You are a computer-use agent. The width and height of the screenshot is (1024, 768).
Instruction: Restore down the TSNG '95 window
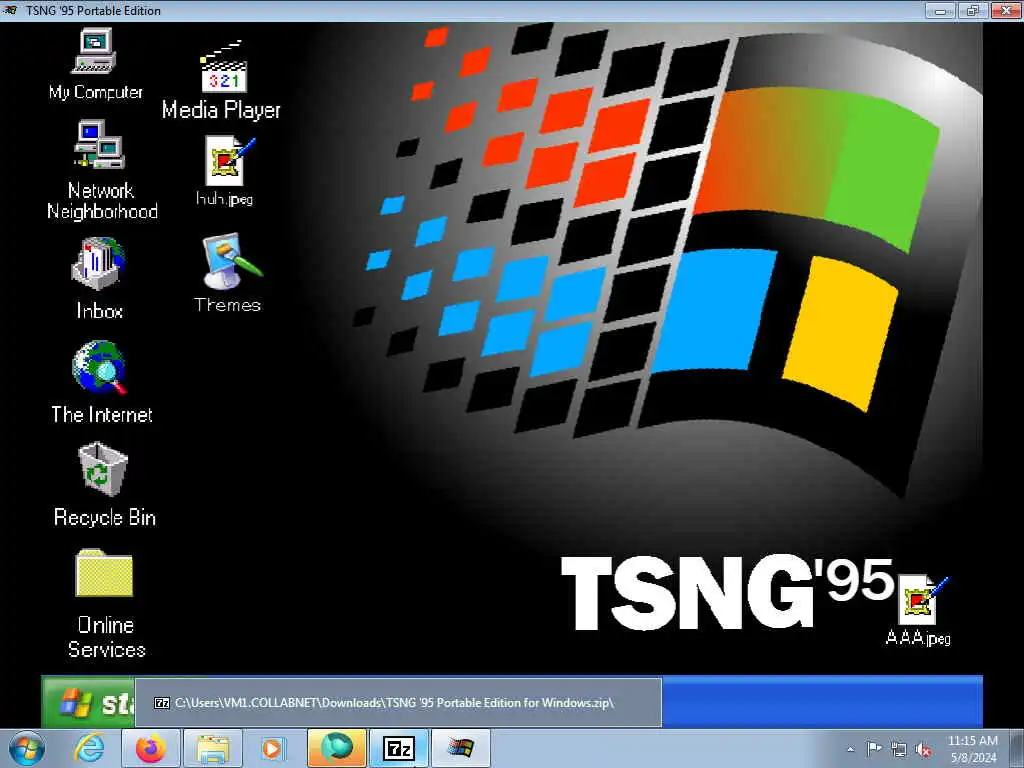coord(973,10)
